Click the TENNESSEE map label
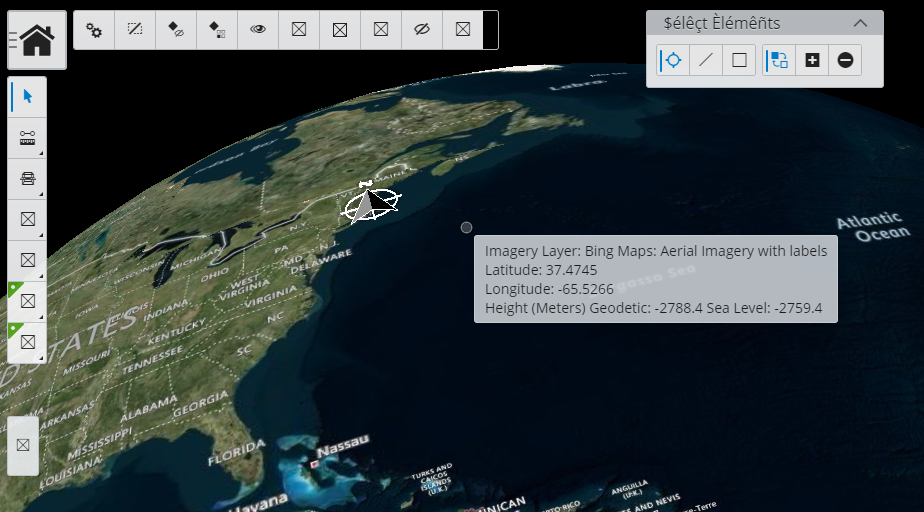Image resolution: width=924 pixels, height=512 pixels. 153,360
